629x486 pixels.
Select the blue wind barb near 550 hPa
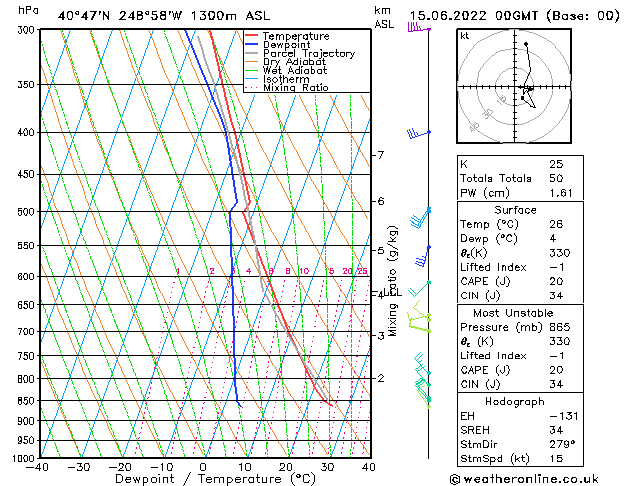423,256
